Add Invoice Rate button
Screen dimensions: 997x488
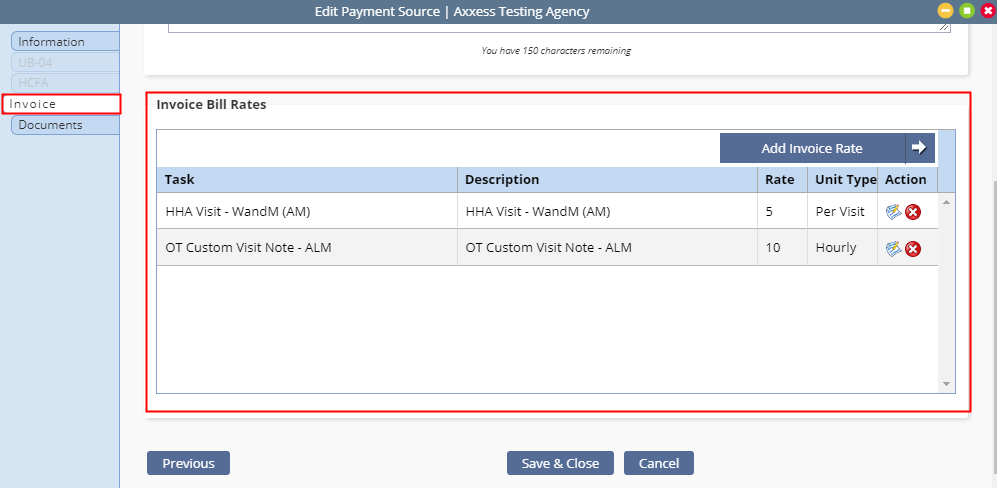[812, 148]
